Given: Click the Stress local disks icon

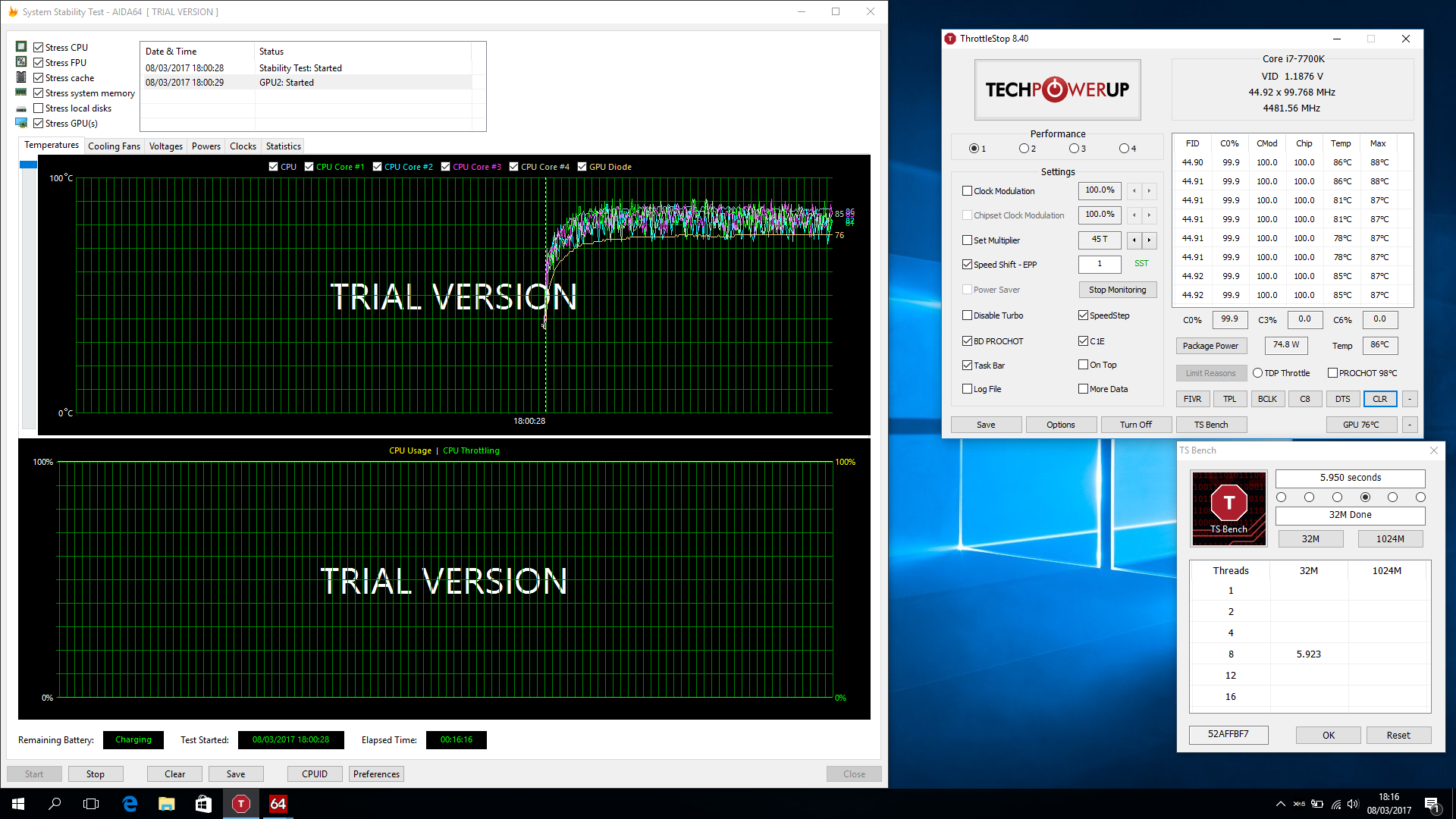Looking at the screenshot, I should coord(21,108).
